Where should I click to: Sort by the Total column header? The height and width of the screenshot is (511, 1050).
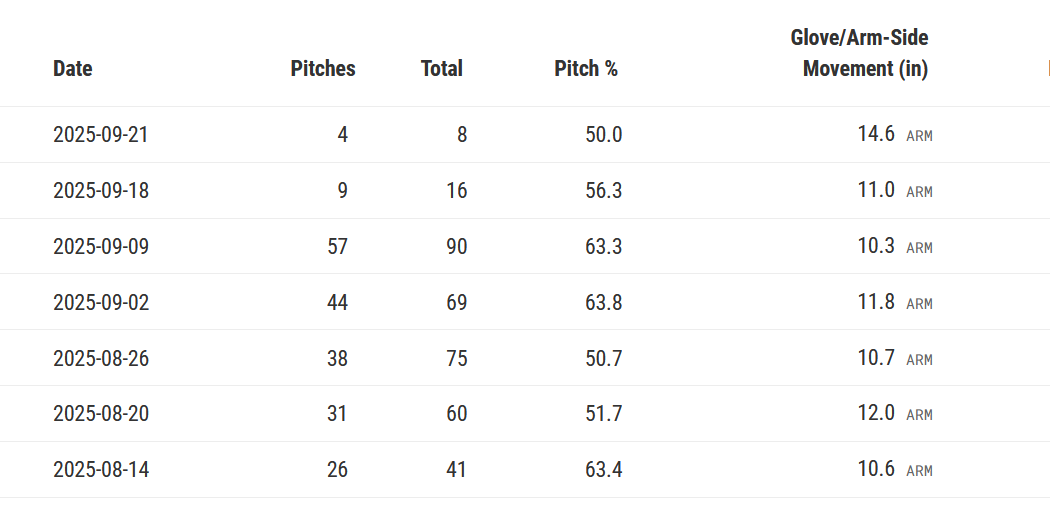pos(441,69)
